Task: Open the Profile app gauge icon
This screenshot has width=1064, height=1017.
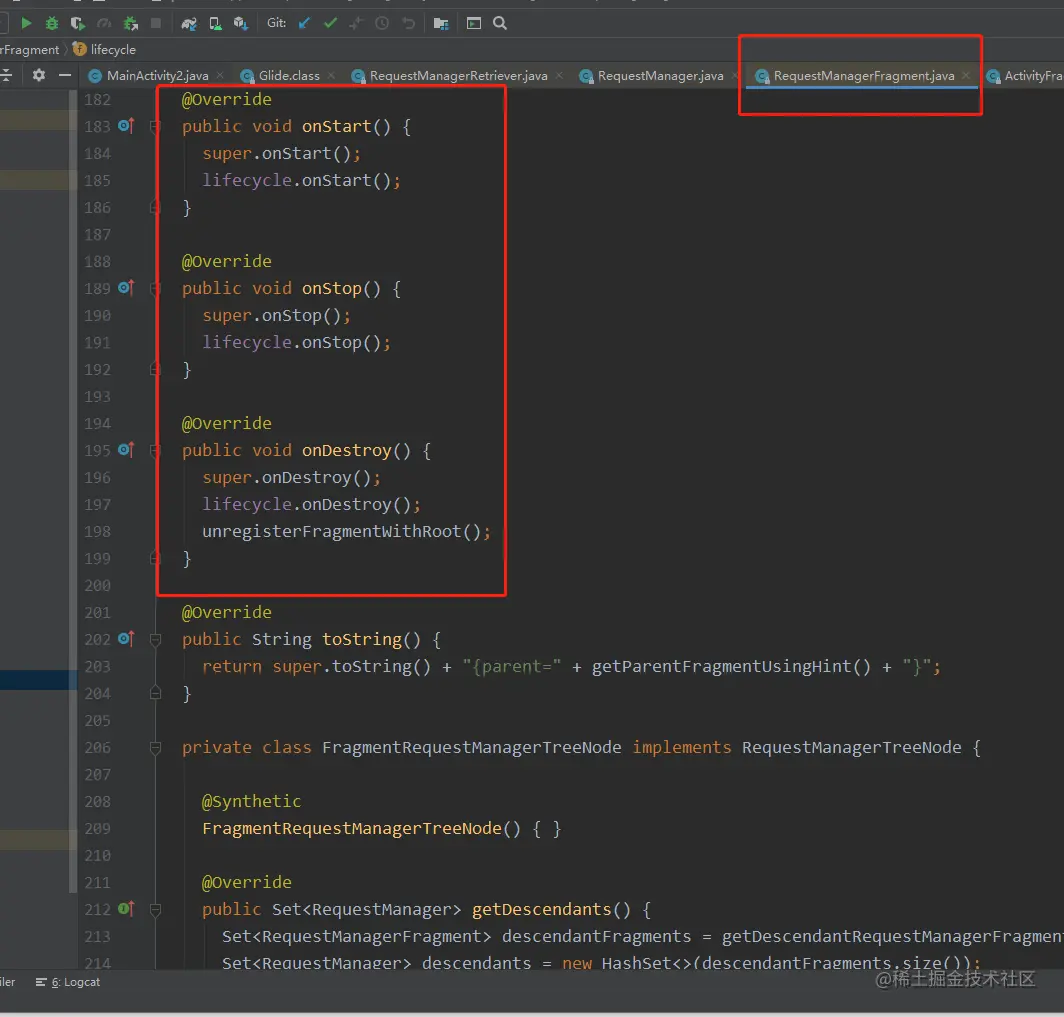Action: tap(104, 23)
